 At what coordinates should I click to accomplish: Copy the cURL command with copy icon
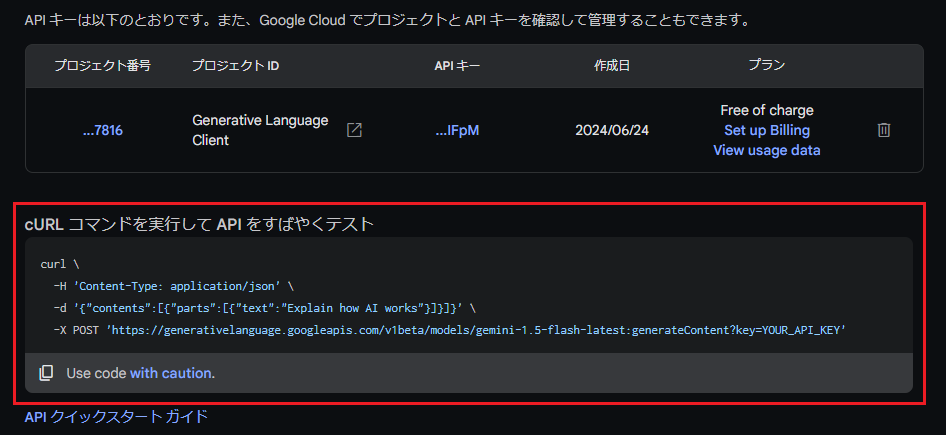46,373
